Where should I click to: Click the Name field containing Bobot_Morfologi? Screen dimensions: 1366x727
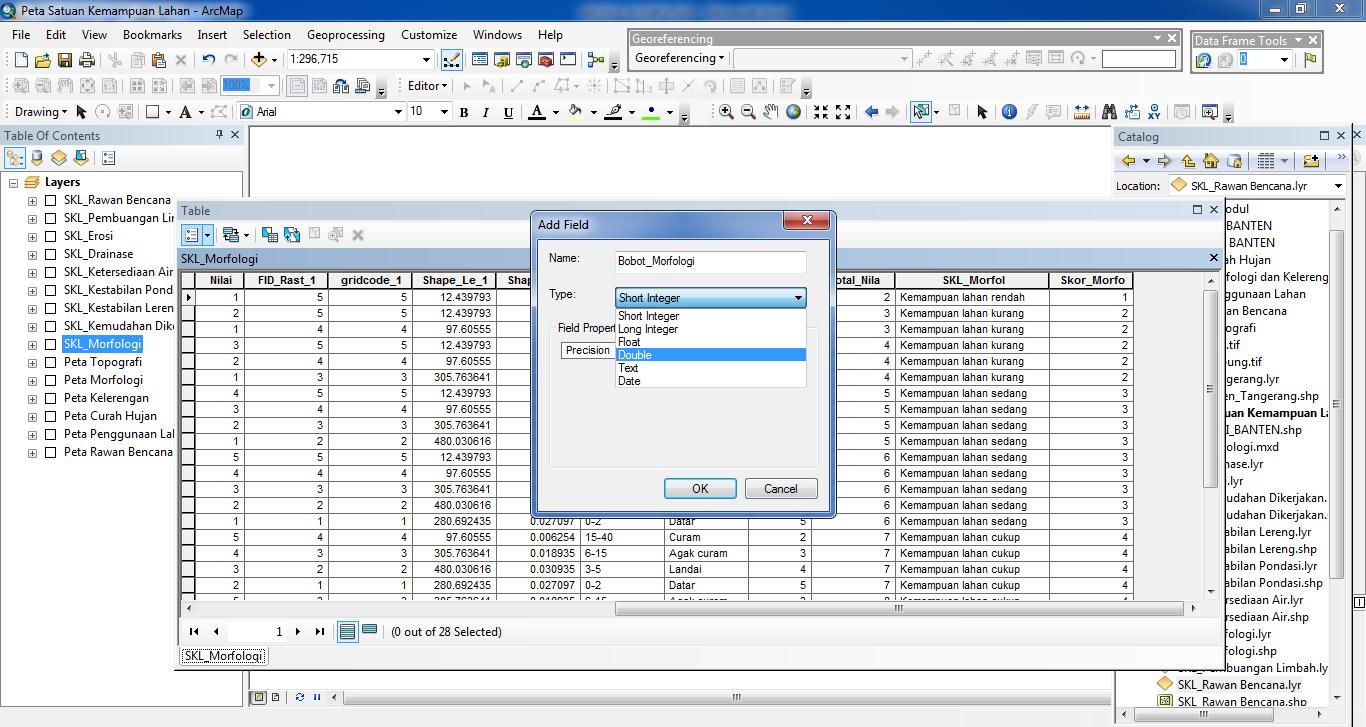tap(710, 261)
